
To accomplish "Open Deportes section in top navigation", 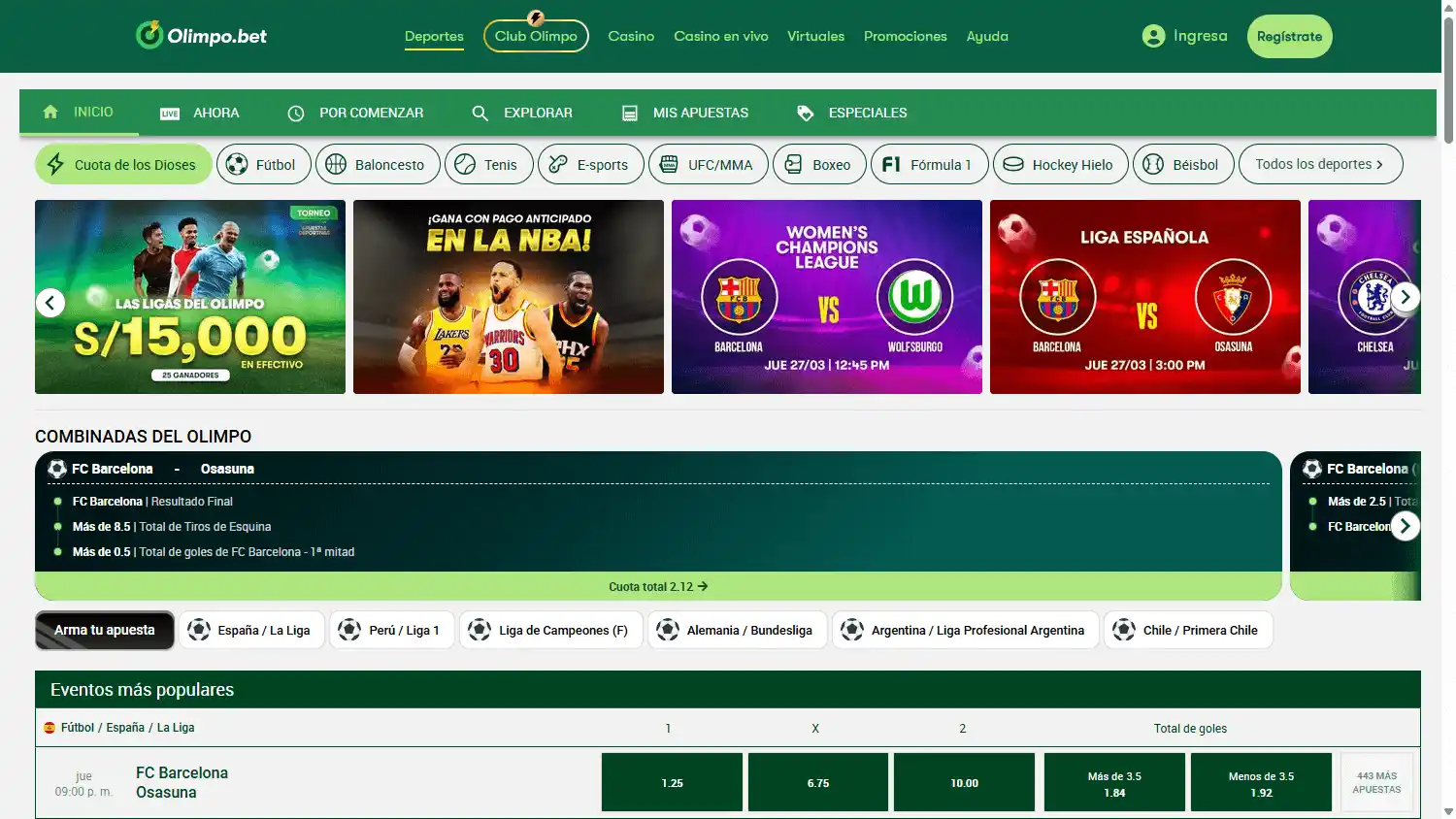I will [x=434, y=37].
